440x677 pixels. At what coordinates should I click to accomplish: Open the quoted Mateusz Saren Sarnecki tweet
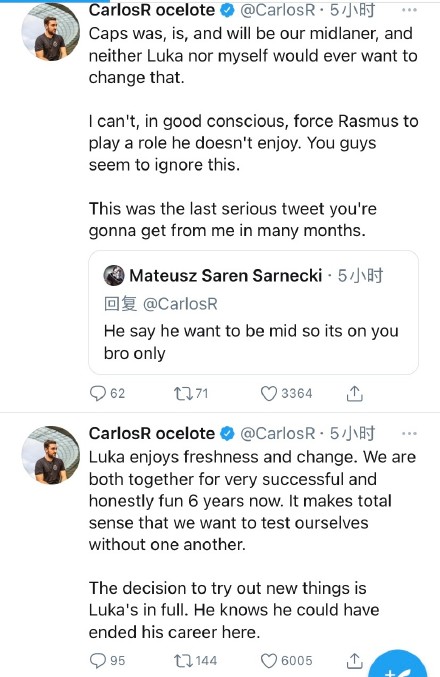(253, 313)
